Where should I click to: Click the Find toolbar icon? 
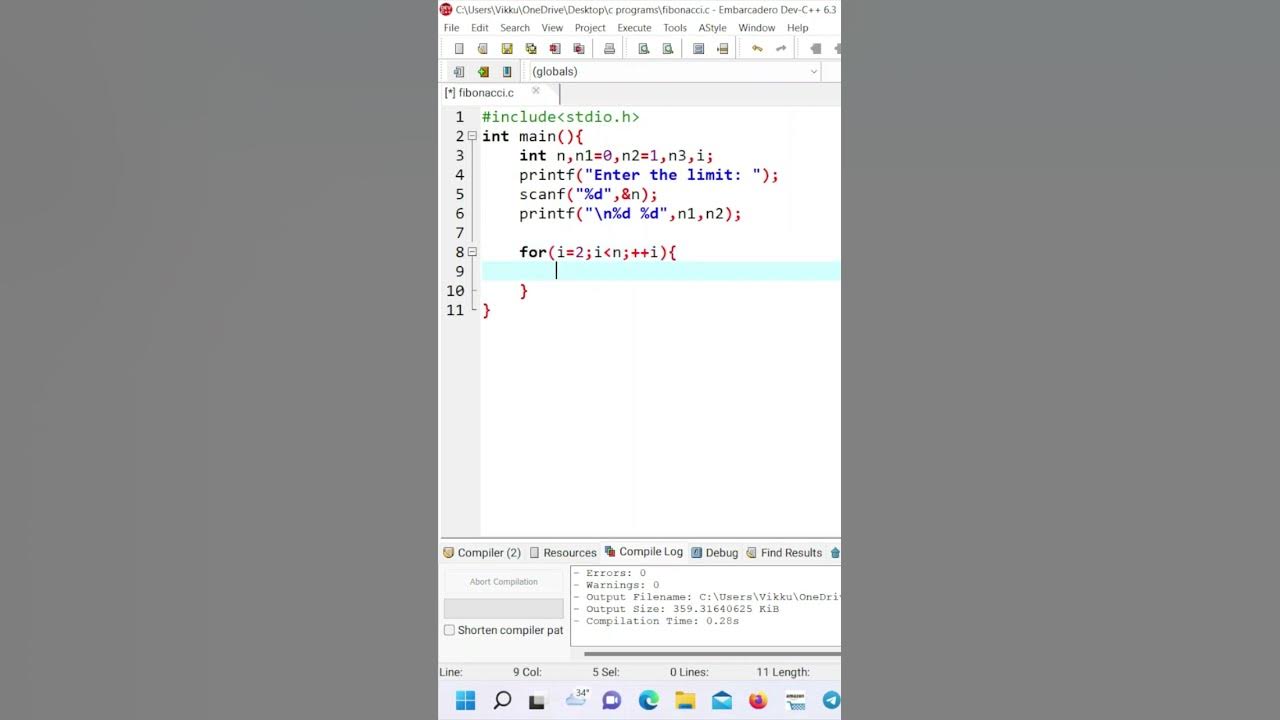(644, 49)
